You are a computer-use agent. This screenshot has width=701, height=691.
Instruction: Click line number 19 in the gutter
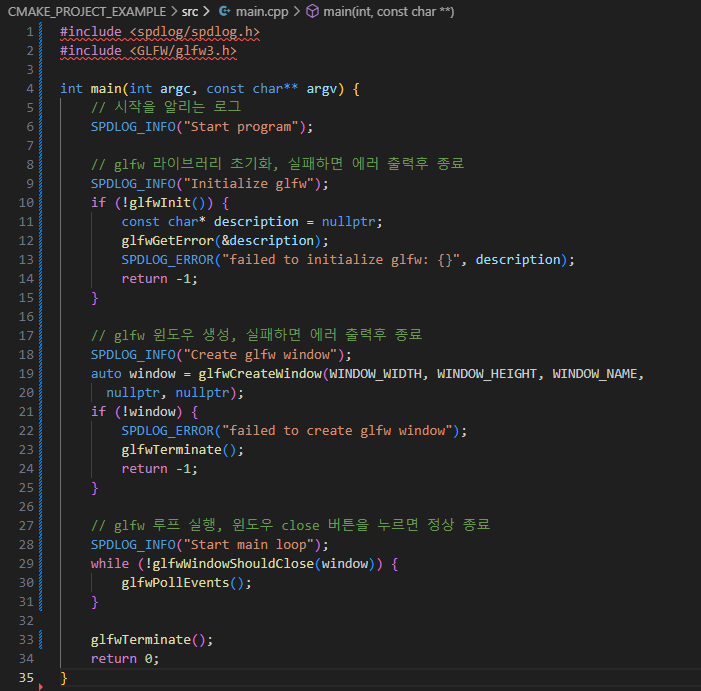click(26, 374)
